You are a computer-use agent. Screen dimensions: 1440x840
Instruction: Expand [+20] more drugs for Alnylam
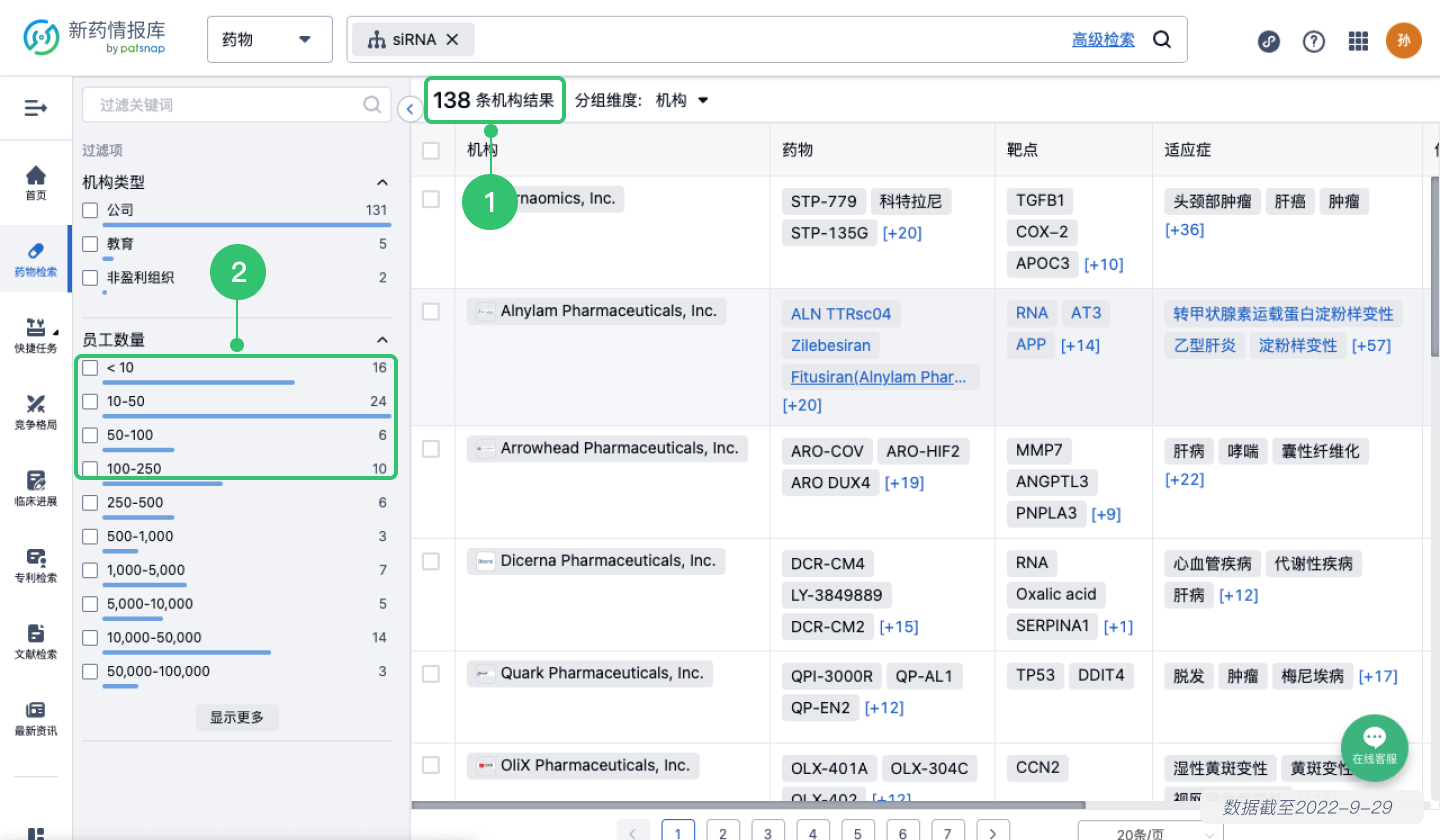tap(802, 405)
